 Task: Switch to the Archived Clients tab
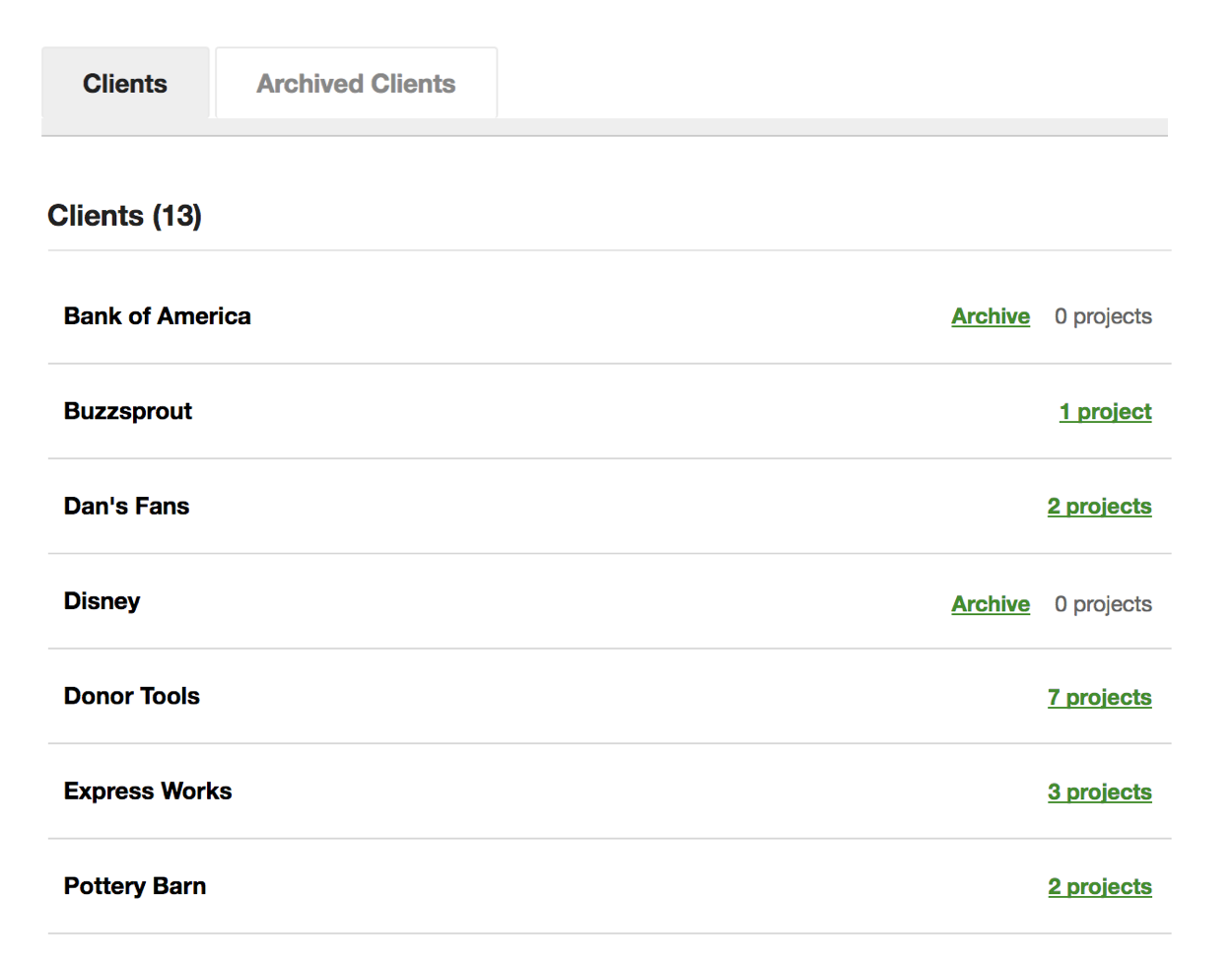click(x=356, y=84)
